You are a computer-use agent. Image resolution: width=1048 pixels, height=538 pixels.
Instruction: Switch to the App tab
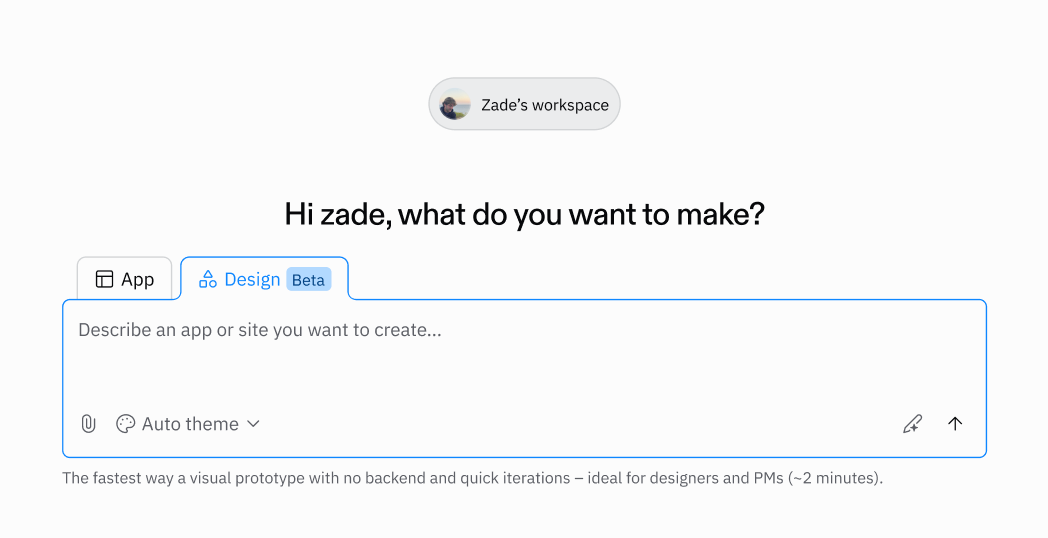click(125, 279)
